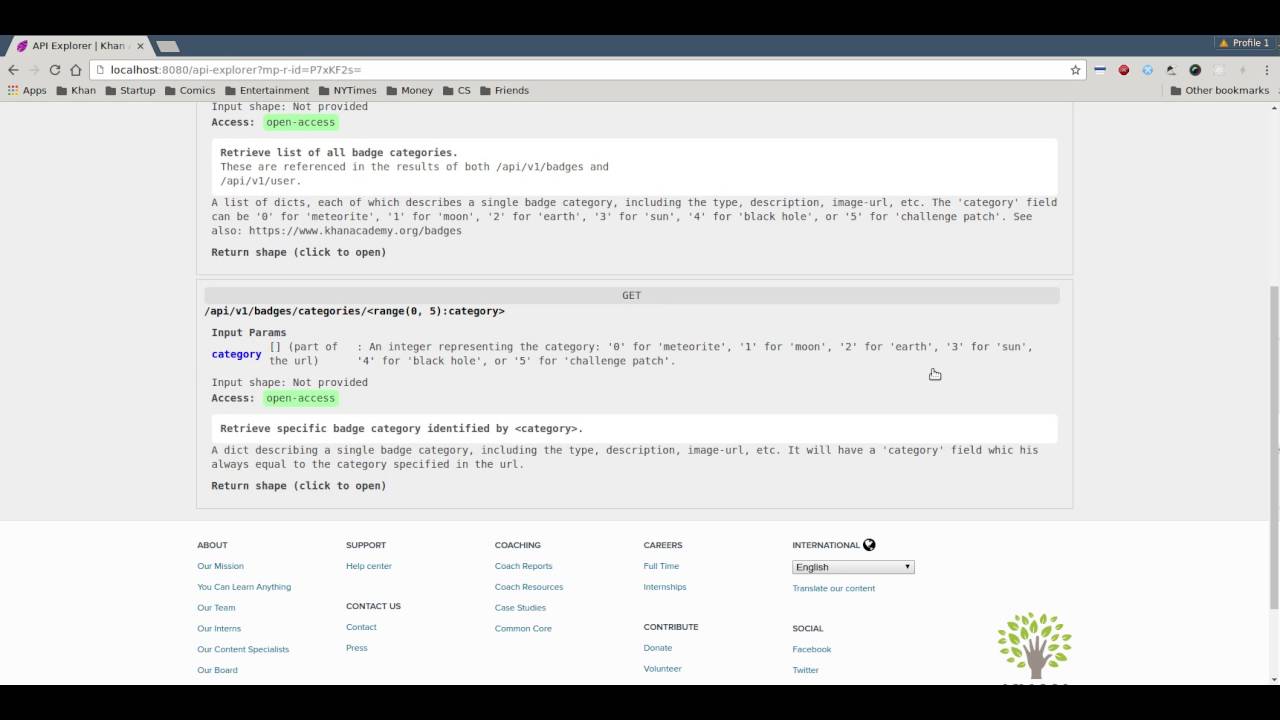This screenshot has width=1280, height=720.
Task: Click the Press footer link
Action: [357, 648]
